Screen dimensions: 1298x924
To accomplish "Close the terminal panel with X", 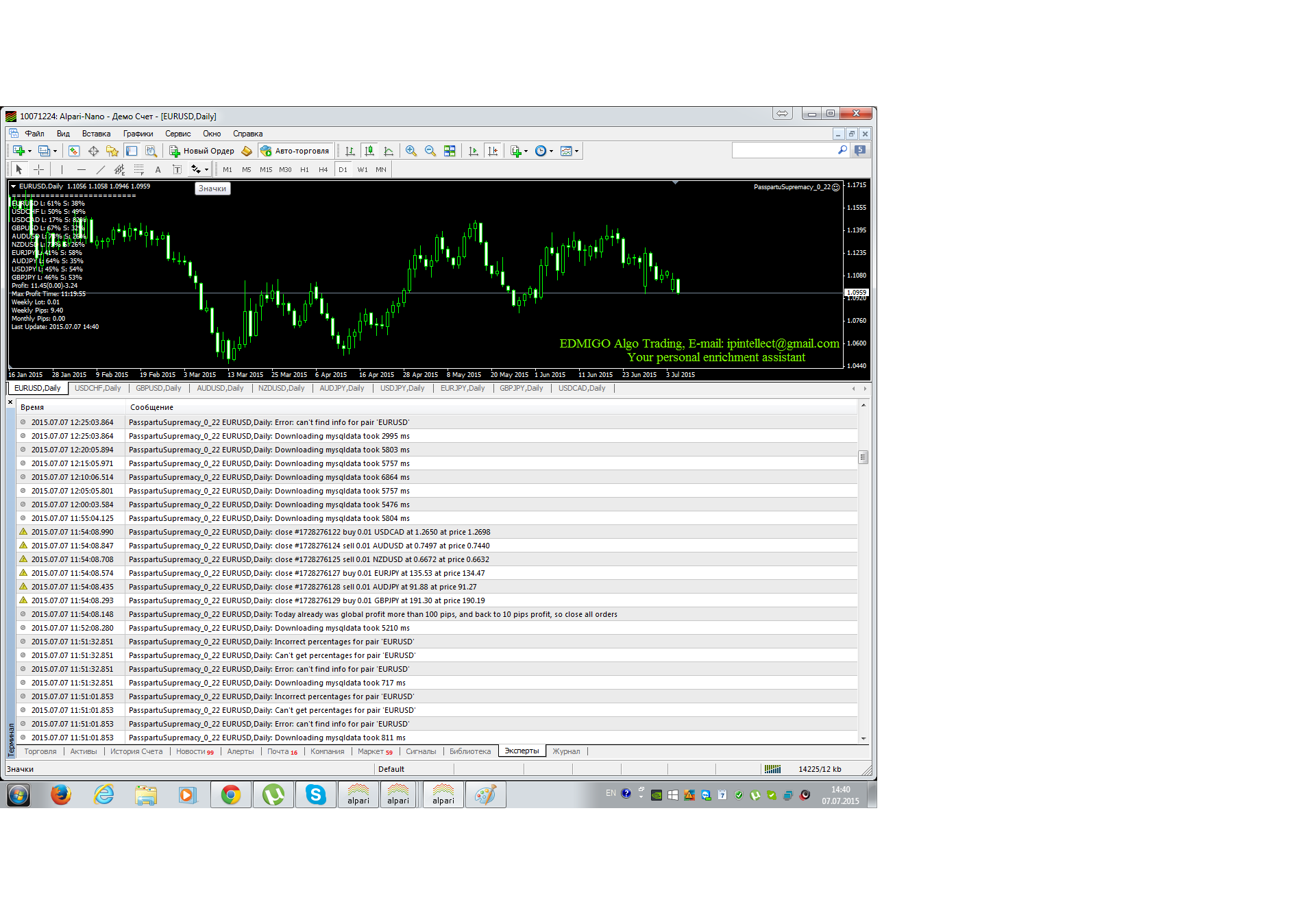I will (x=10, y=402).
